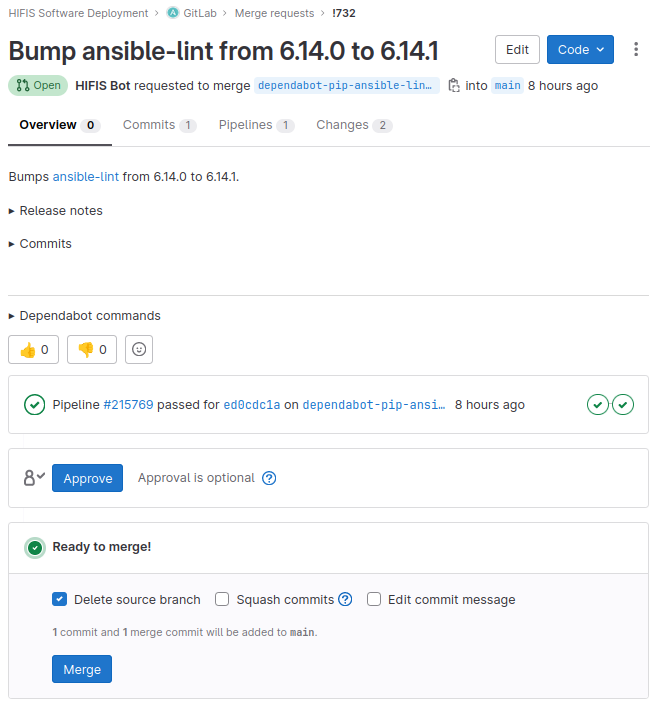Image resolution: width=656 pixels, height=704 pixels.
Task: Click the pipeline '8 hours ago' timestamp
Action: 490,405
